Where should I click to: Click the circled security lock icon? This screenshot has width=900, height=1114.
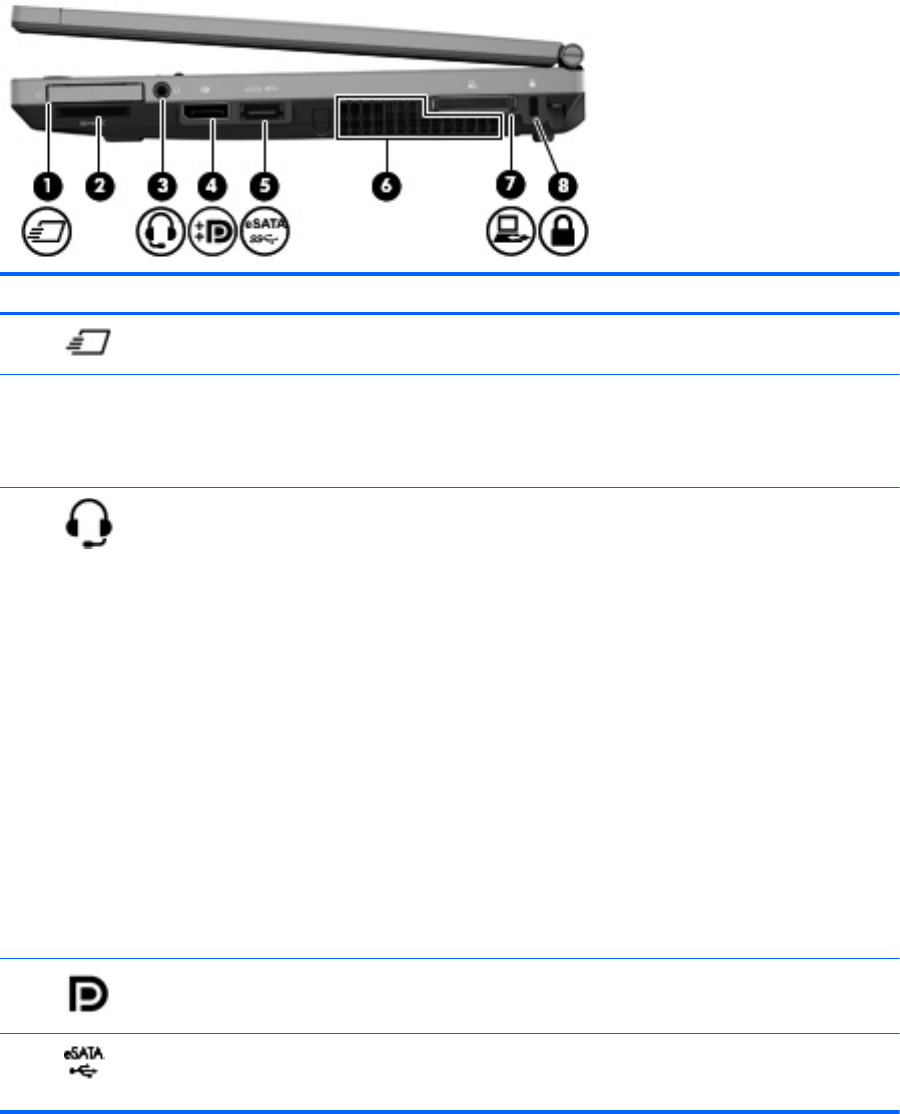click(563, 231)
